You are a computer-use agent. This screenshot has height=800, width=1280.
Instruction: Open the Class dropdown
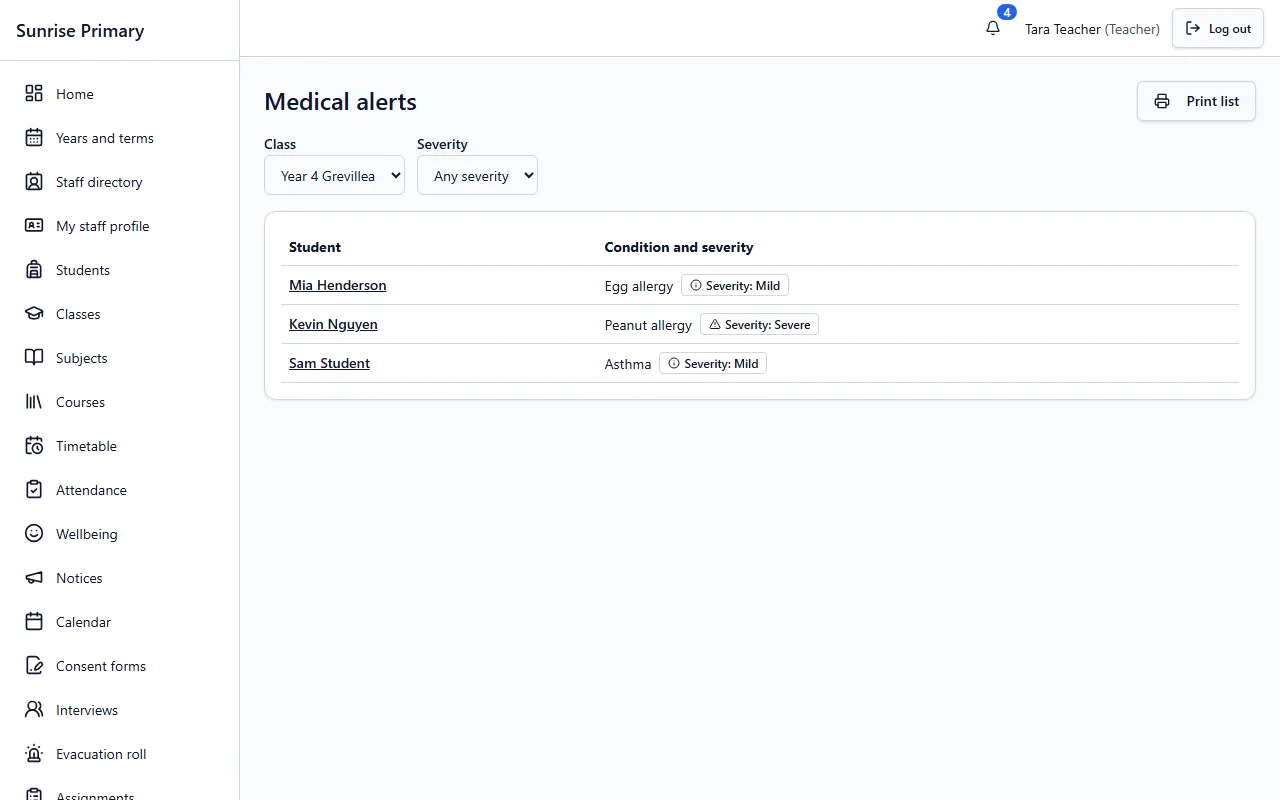tap(334, 175)
